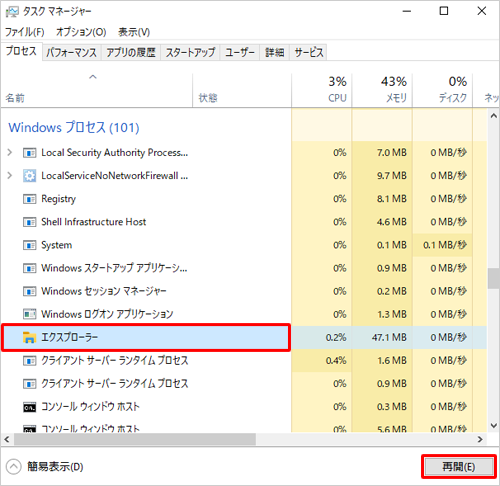Image resolution: width=500 pixels, height=486 pixels.
Task: Sort by the メモリ column header
Action: point(382,90)
